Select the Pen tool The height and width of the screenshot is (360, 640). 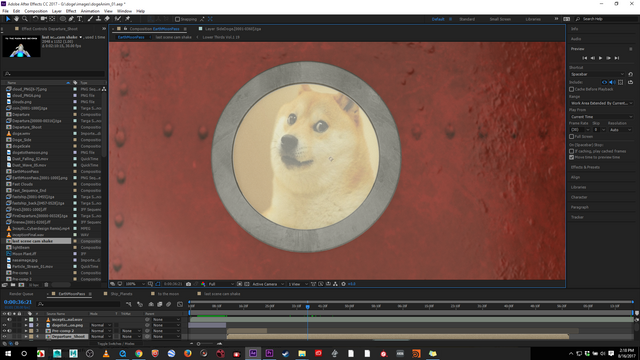[x=71, y=19]
